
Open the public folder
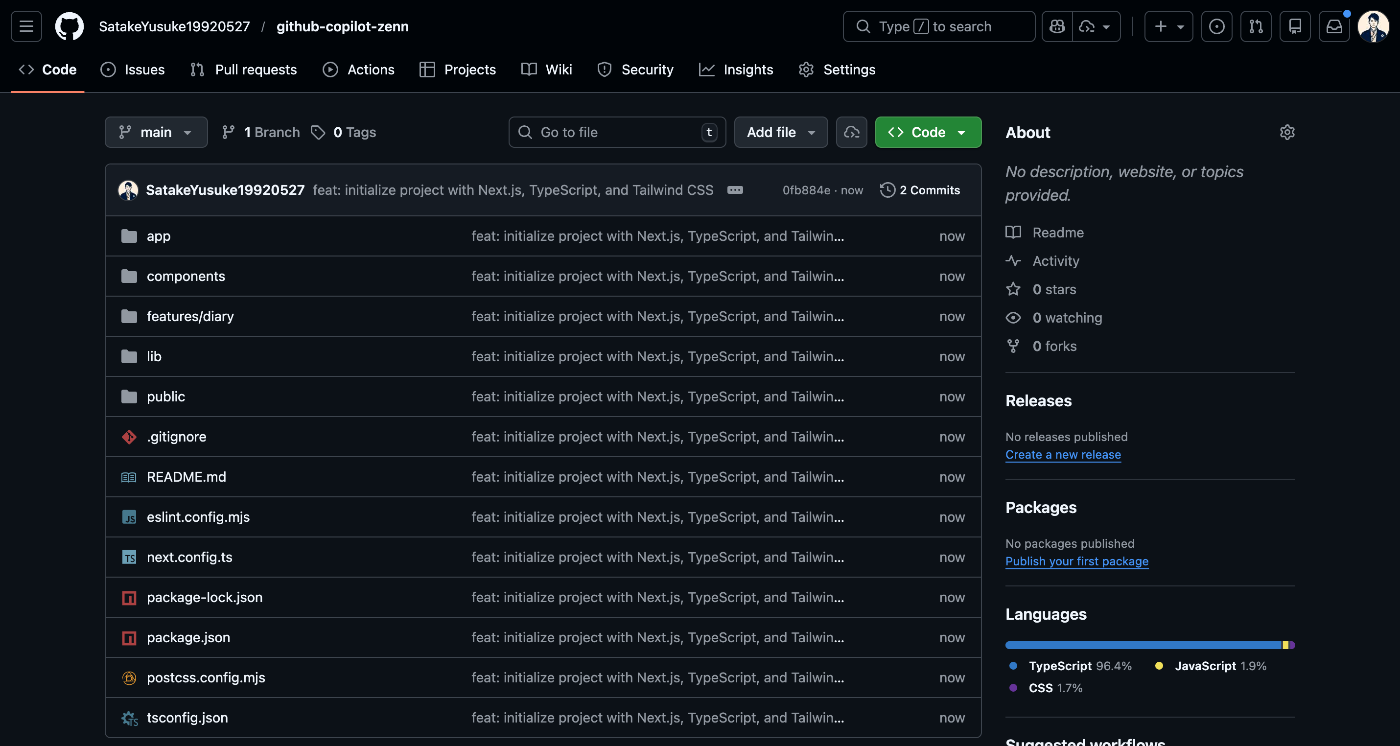coord(166,396)
